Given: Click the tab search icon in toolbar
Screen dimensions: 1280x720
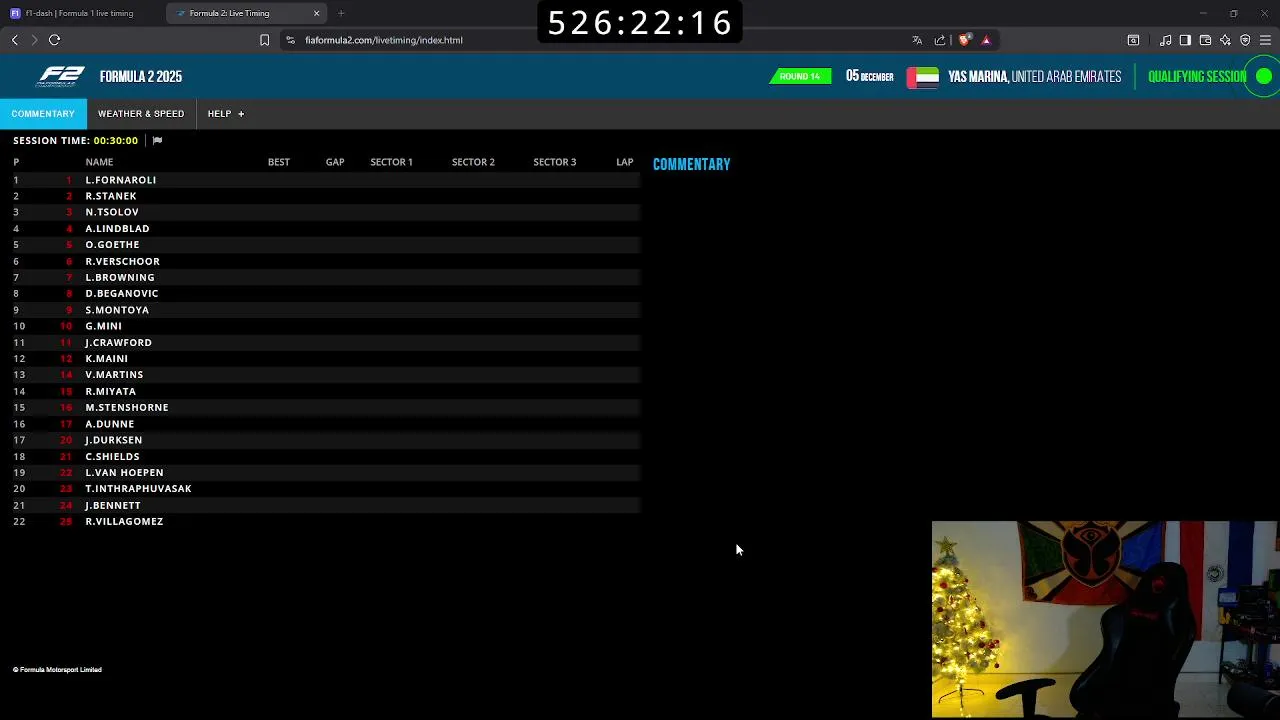Looking at the screenshot, I should point(1133,40).
